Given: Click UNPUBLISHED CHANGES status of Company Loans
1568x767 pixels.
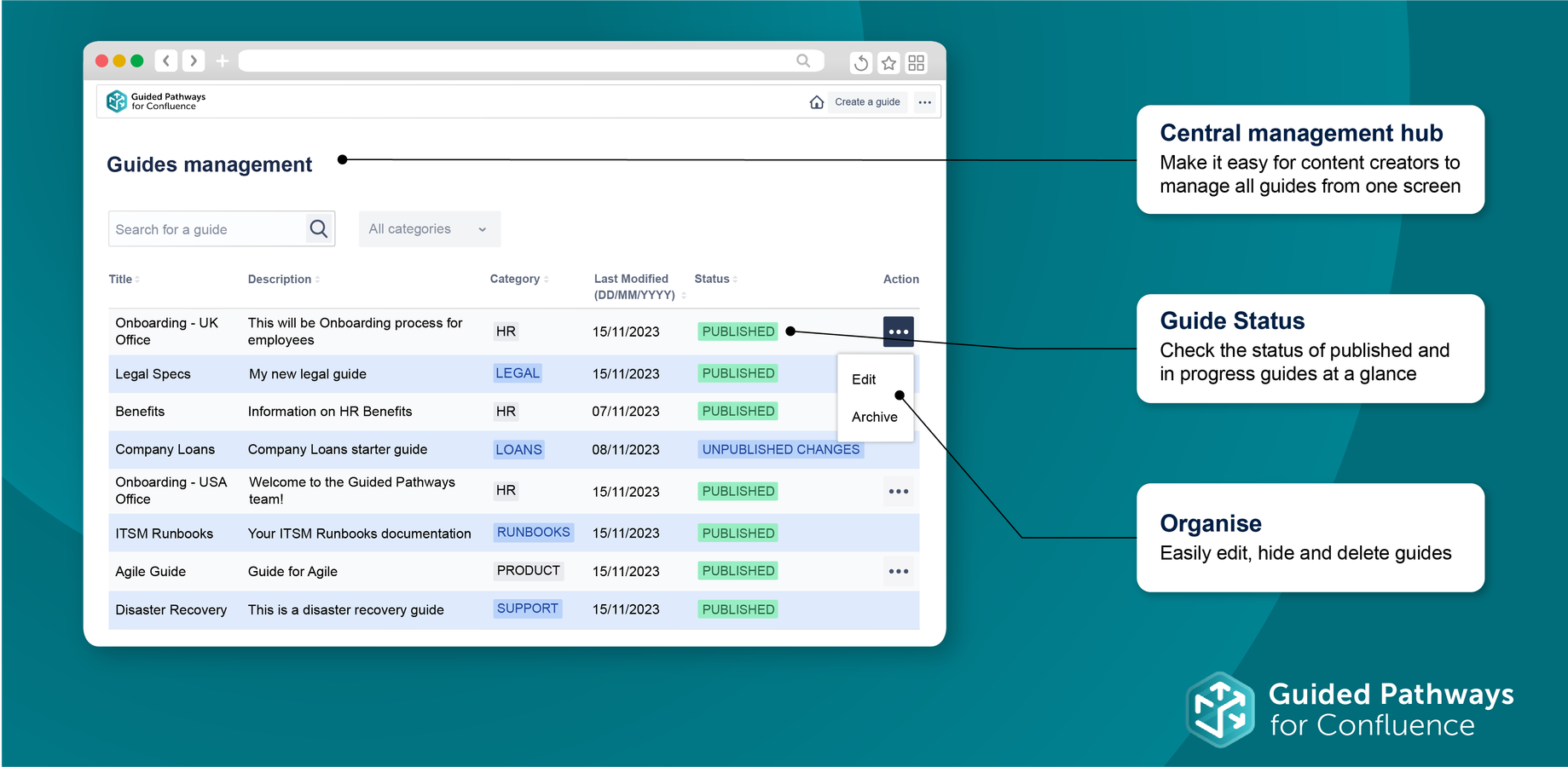Looking at the screenshot, I should tap(781, 449).
